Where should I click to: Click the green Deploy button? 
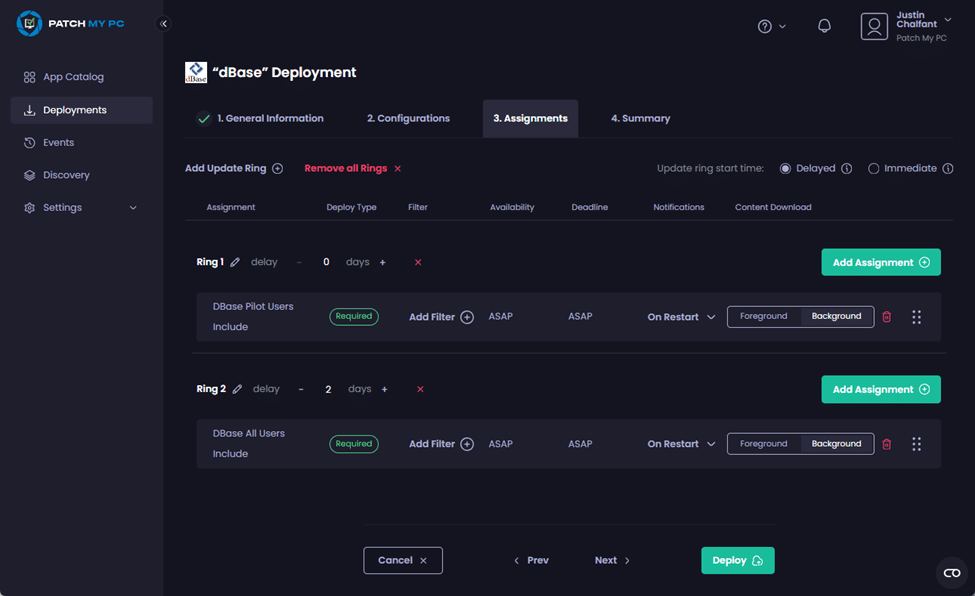pyautogui.click(x=737, y=560)
